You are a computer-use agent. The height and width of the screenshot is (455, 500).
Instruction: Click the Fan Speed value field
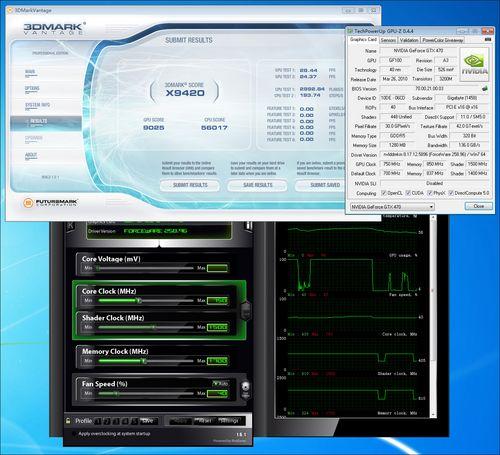coord(218,394)
